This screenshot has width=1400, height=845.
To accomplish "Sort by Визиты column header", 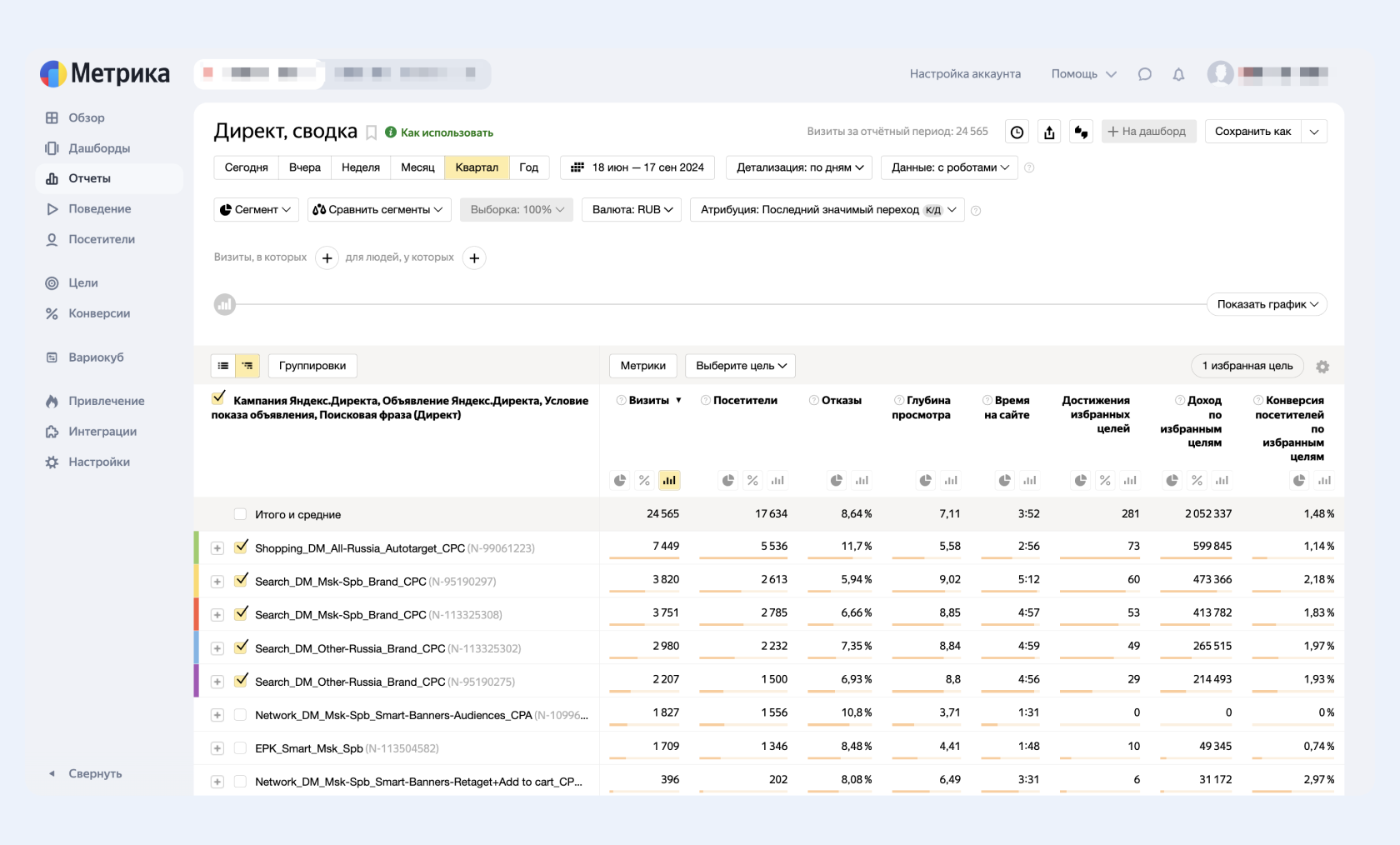I will 649,401.
